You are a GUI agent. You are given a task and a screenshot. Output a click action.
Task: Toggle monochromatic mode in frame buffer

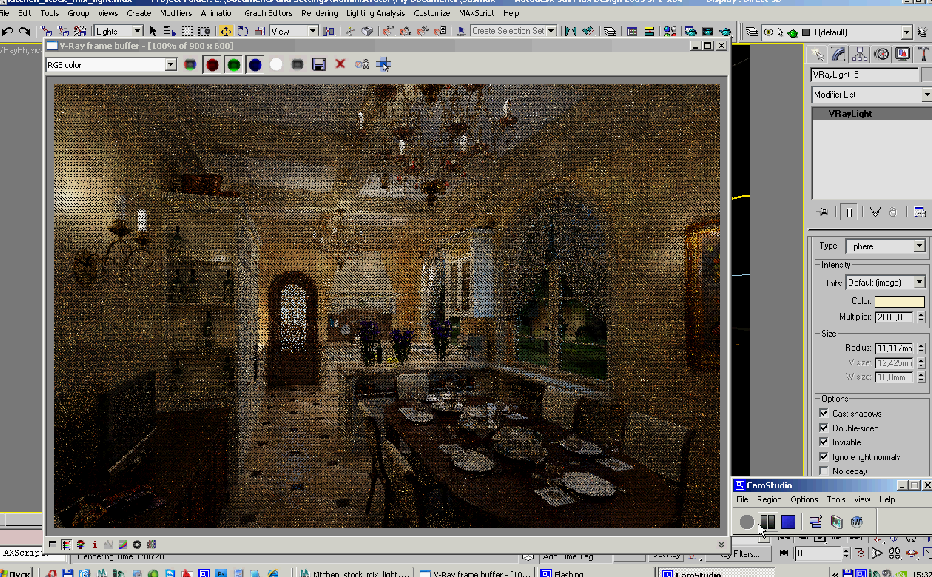pos(297,64)
